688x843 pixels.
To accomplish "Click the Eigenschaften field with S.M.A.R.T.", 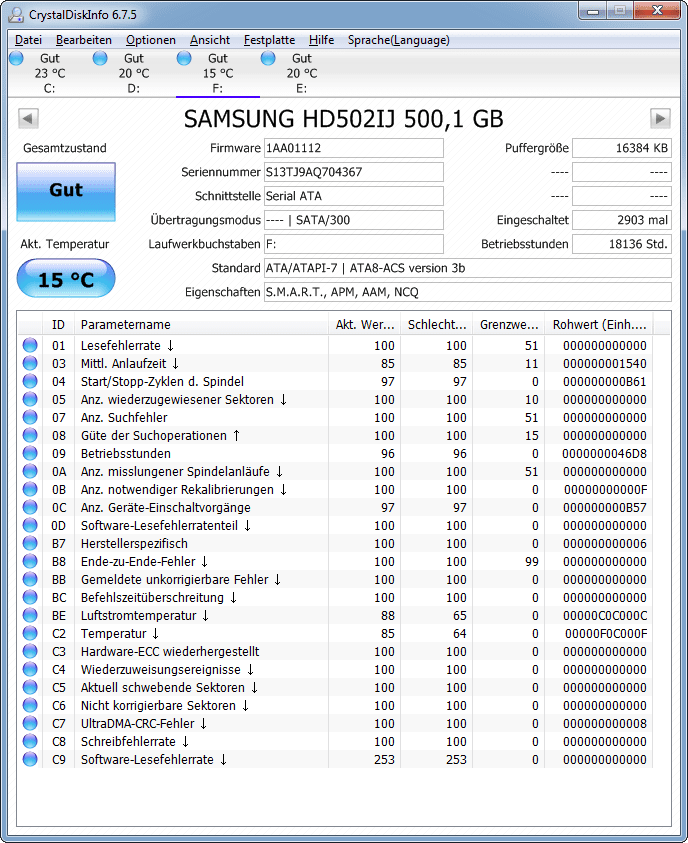I will (468, 292).
